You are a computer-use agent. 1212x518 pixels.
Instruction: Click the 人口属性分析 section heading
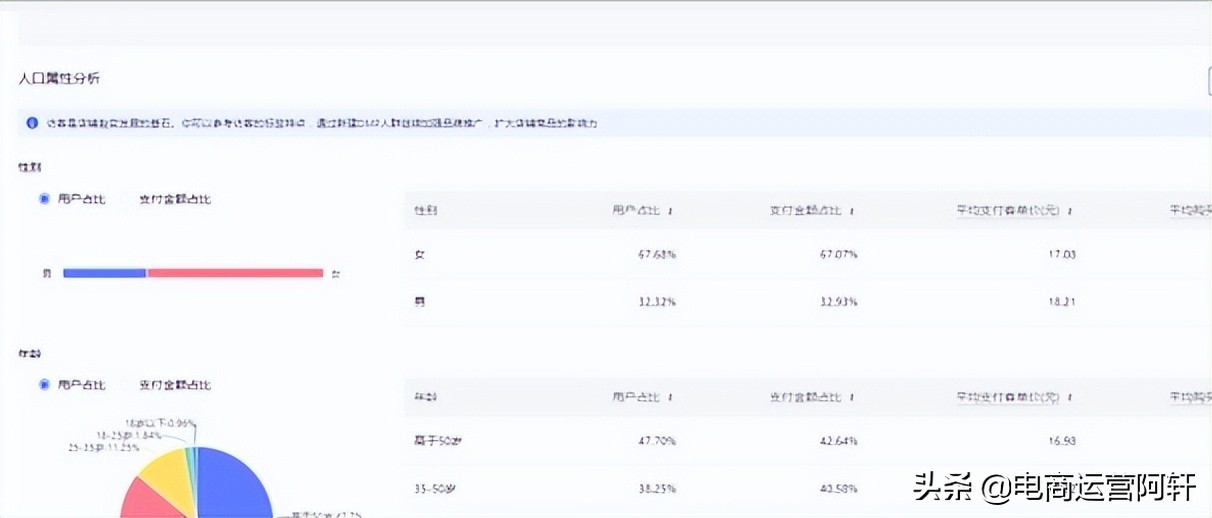[x=59, y=78]
